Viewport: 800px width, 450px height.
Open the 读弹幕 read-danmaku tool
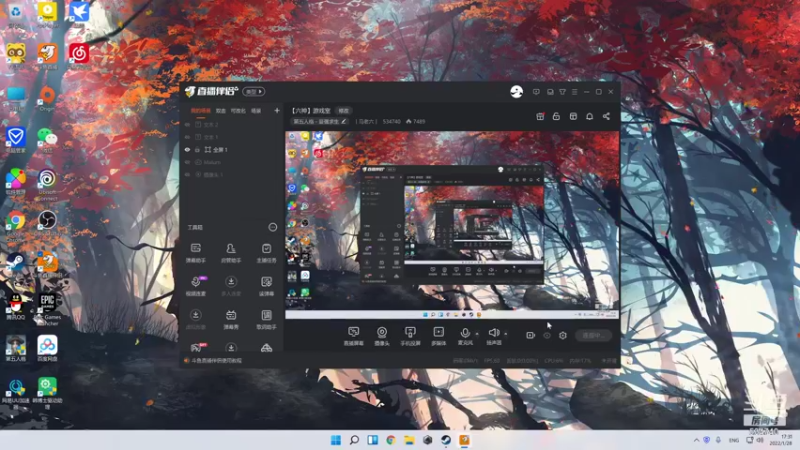(x=266, y=286)
